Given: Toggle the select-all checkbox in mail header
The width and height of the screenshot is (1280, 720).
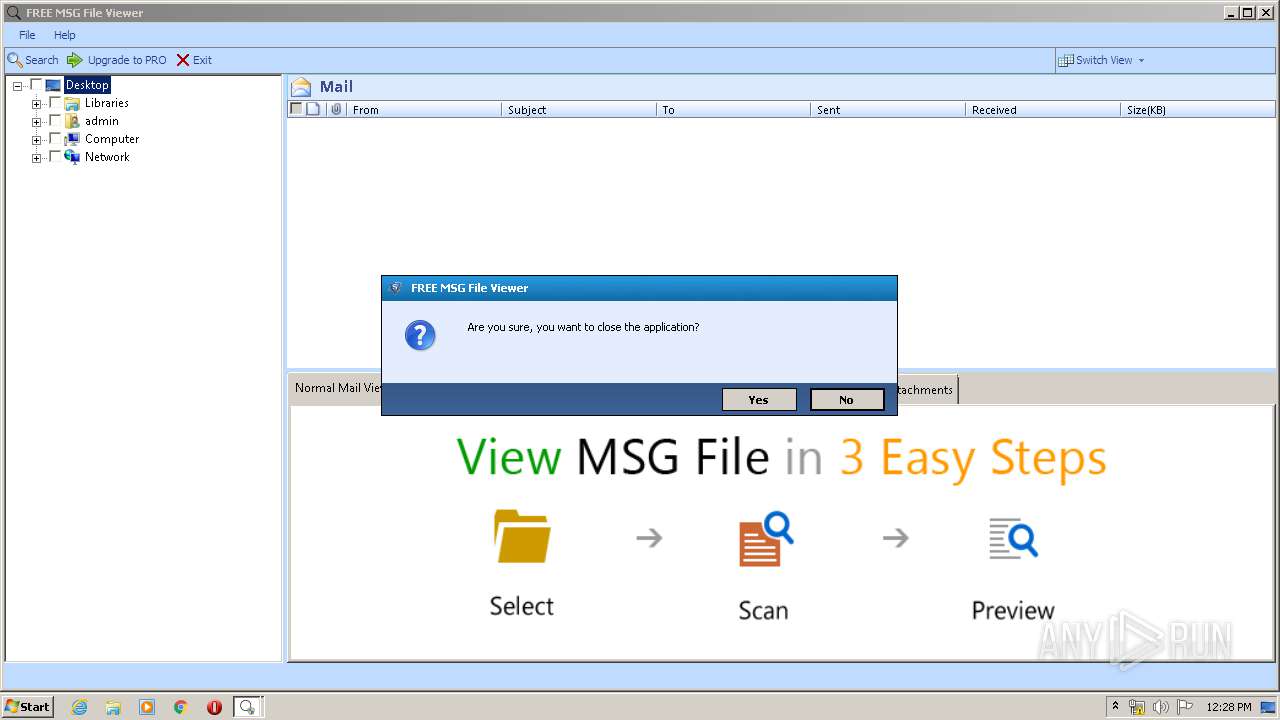Looking at the screenshot, I should pos(296,109).
